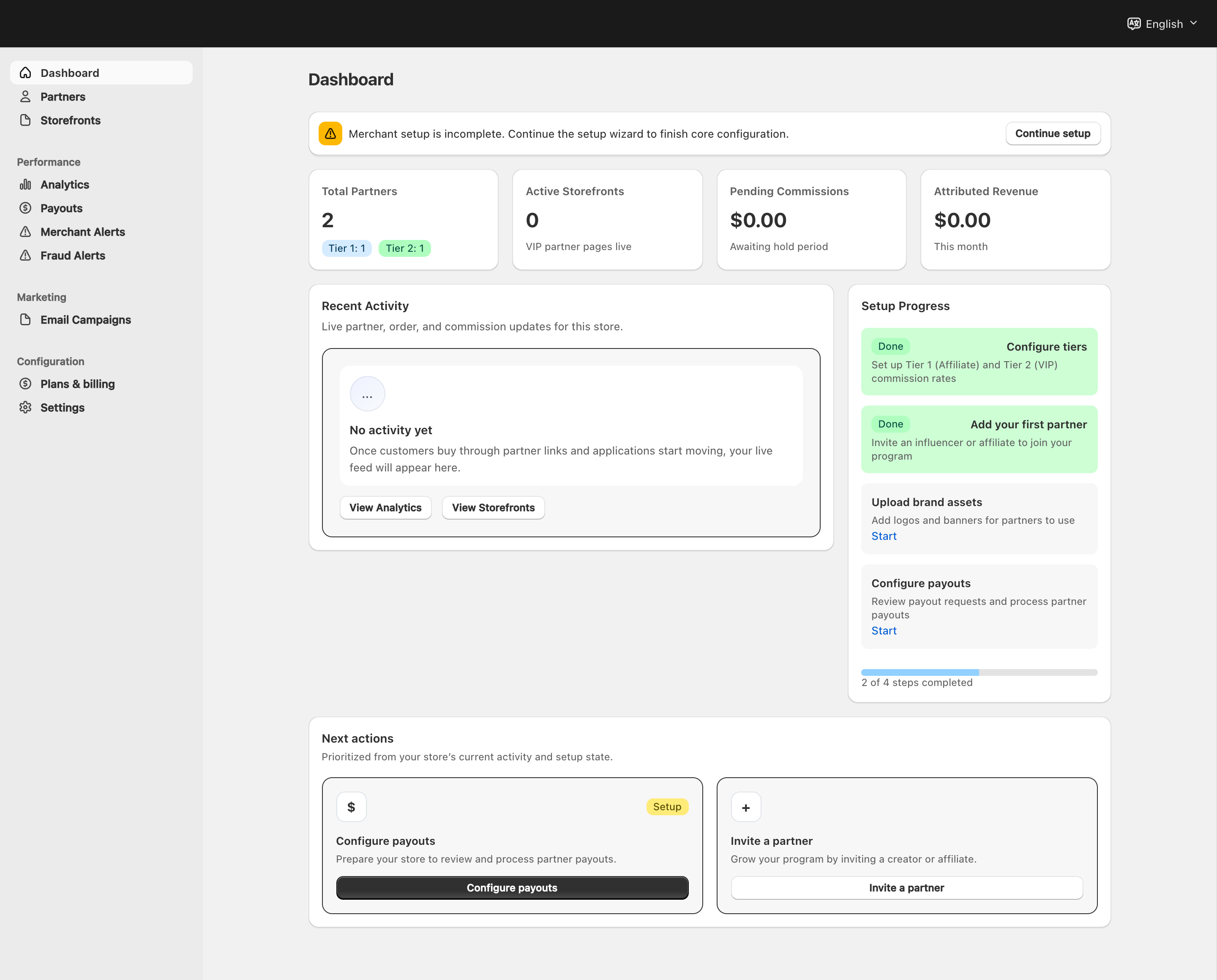Click the yellow Setup badge
The width and height of the screenshot is (1217, 980).
(x=668, y=807)
